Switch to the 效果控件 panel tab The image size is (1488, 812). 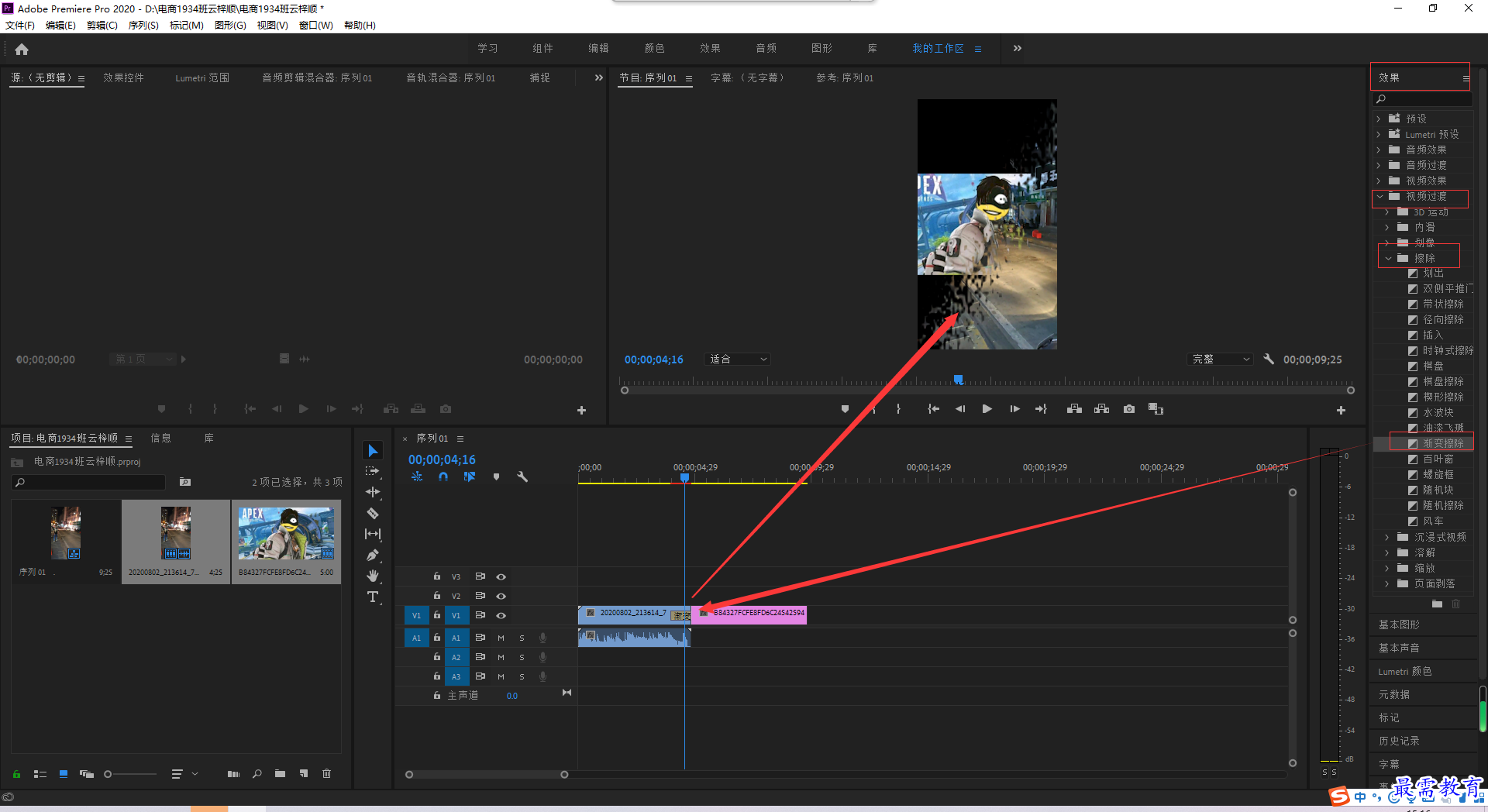coord(123,77)
